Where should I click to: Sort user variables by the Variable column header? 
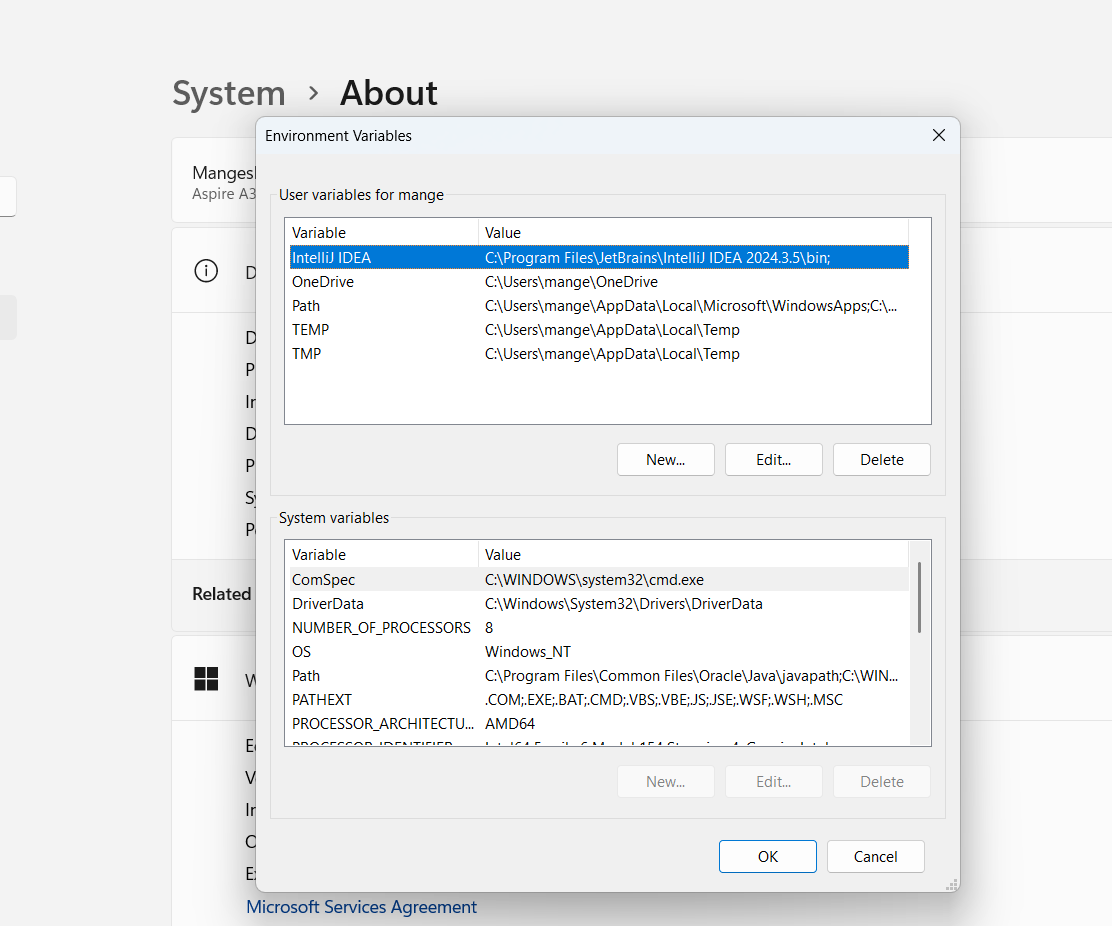point(382,233)
